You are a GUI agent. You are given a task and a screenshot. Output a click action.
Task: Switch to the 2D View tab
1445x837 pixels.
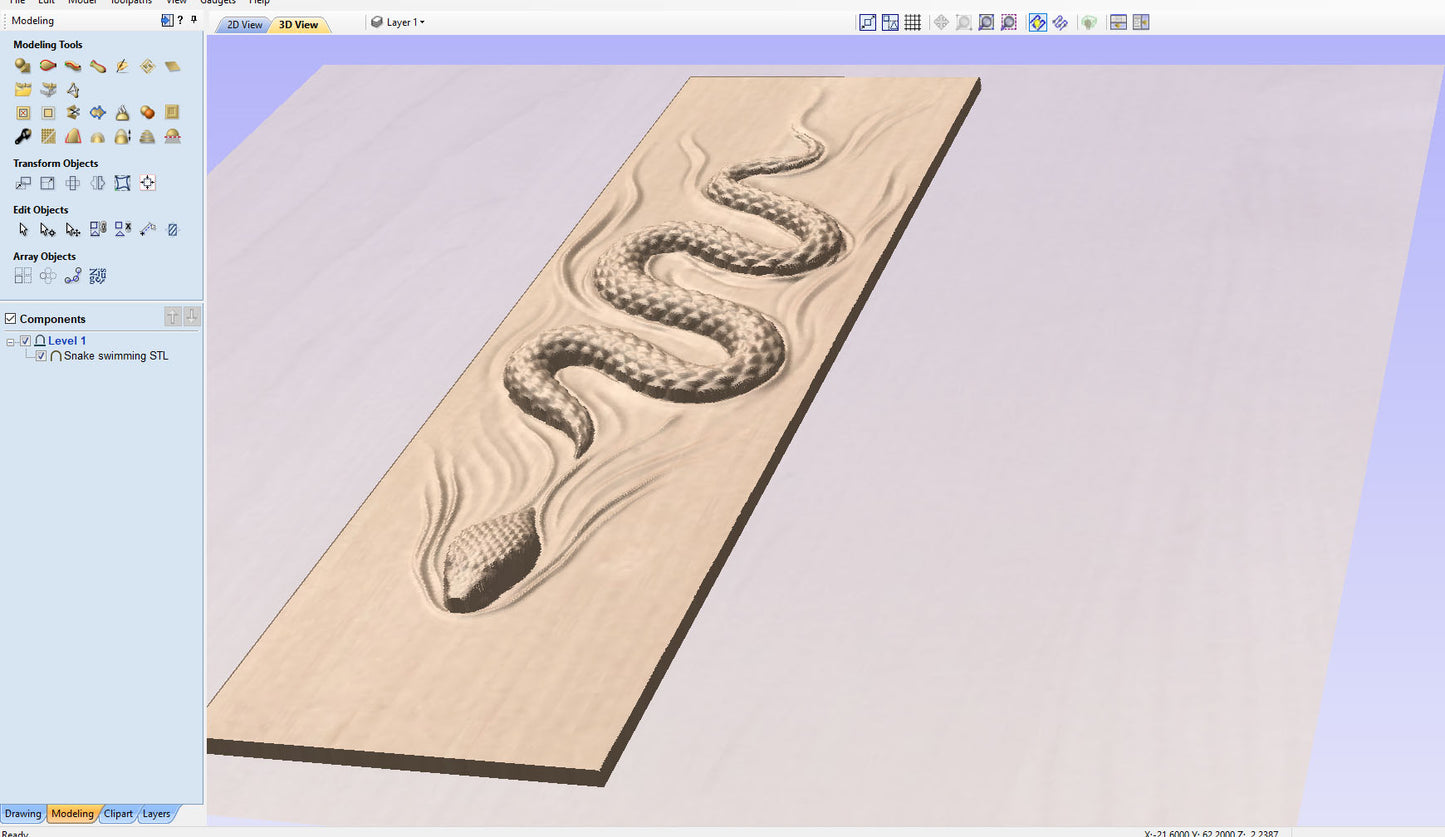coord(243,25)
